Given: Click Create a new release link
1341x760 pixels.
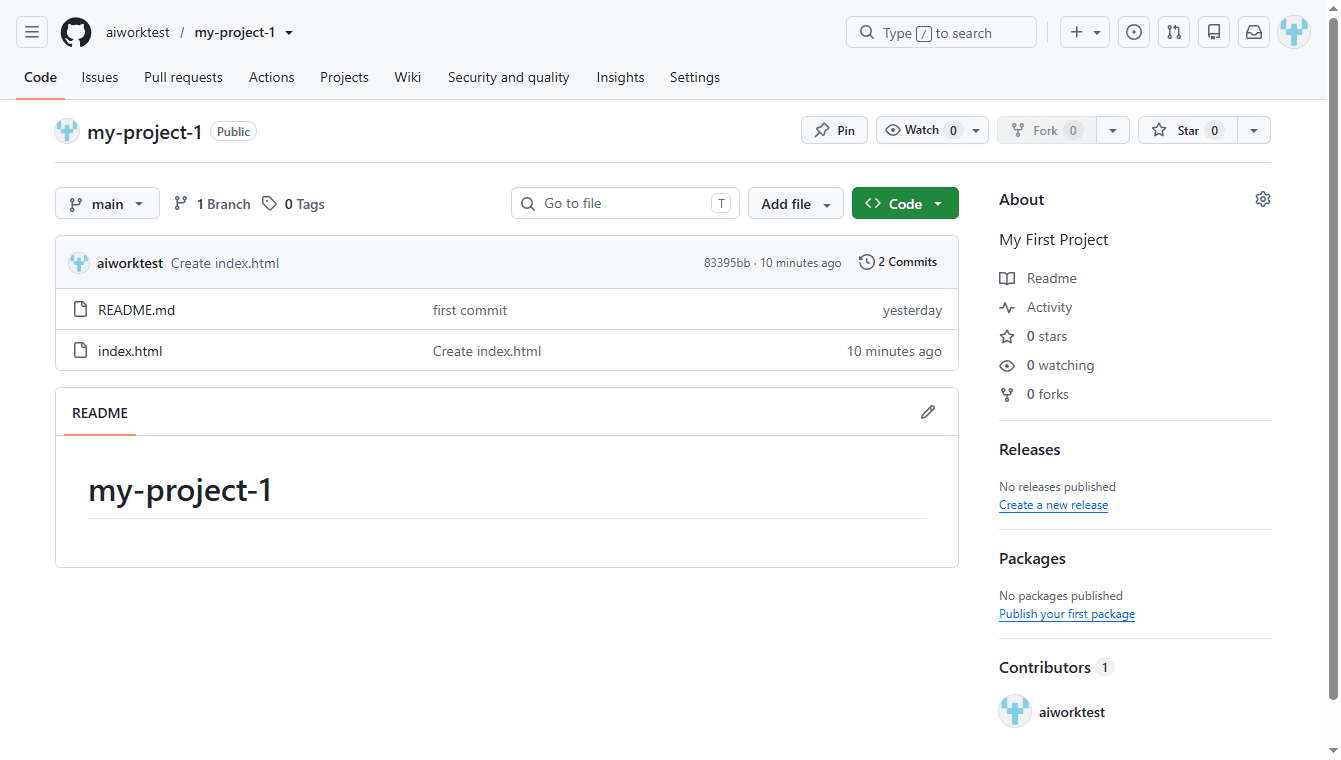Looking at the screenshot, I should pos(1053,505).
